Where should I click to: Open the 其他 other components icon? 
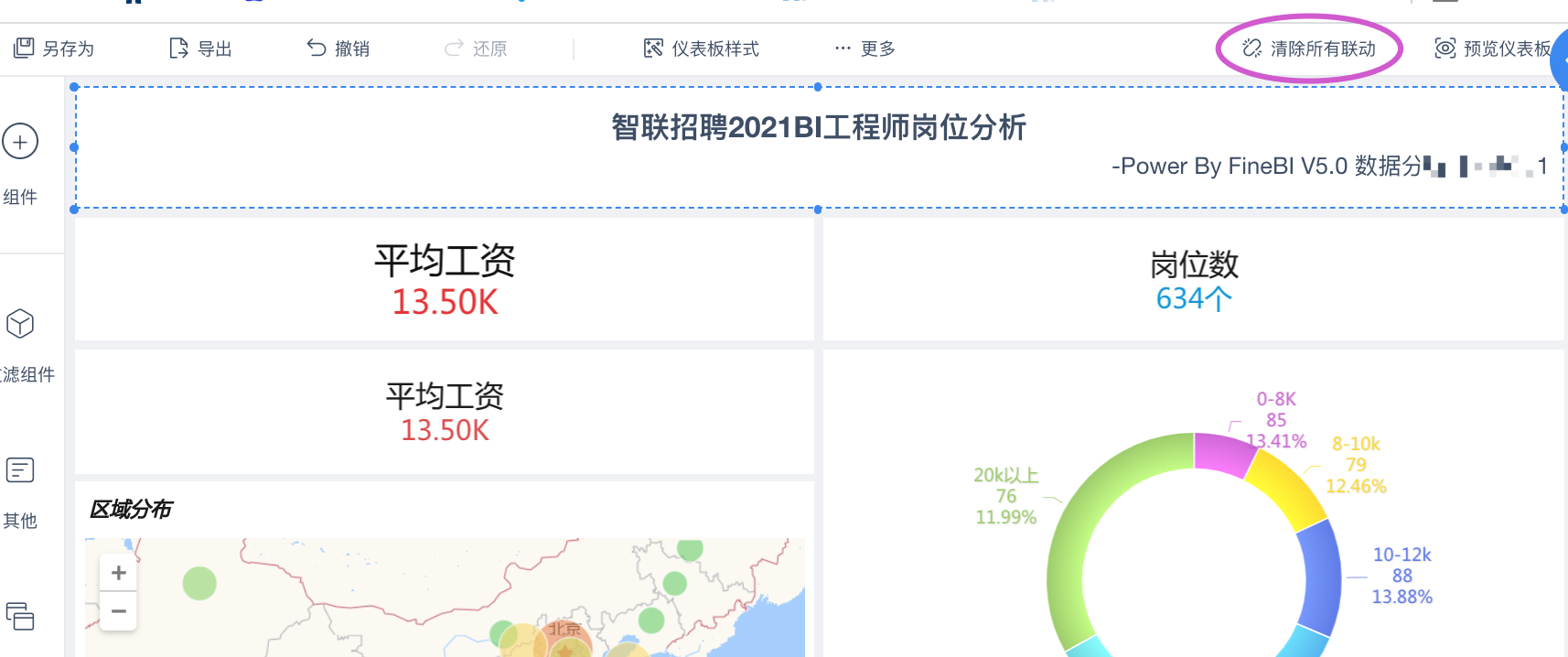20,470
